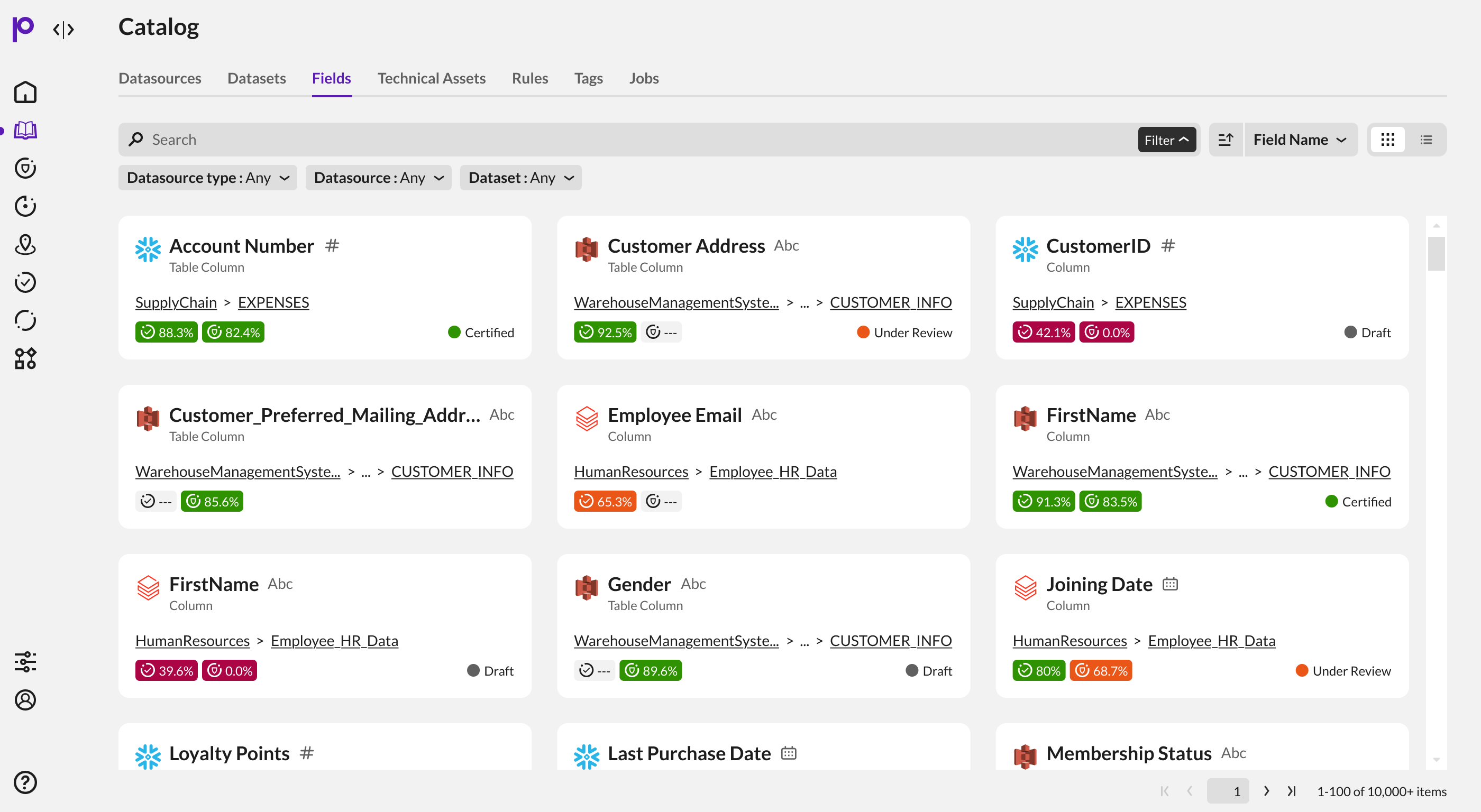Click the search magnifier icon
This screenshot has width=1481, height=812.
tap(136, 139)
